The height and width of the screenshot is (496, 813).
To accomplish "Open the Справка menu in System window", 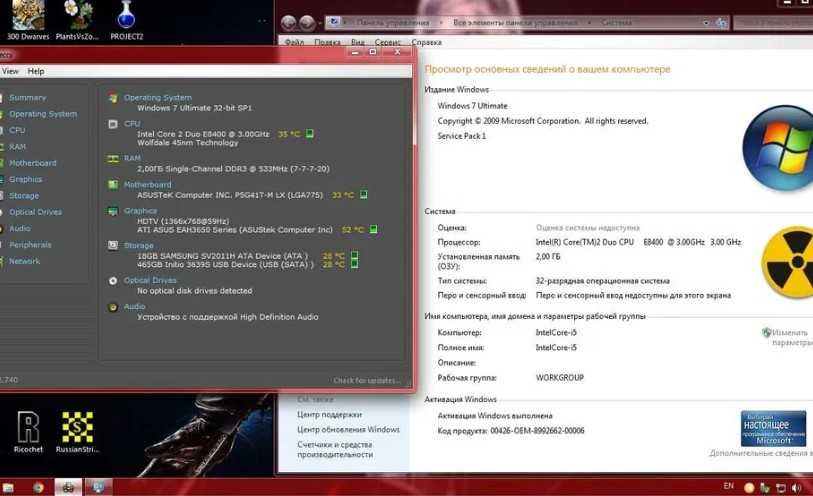I will [x=426, y=42].
